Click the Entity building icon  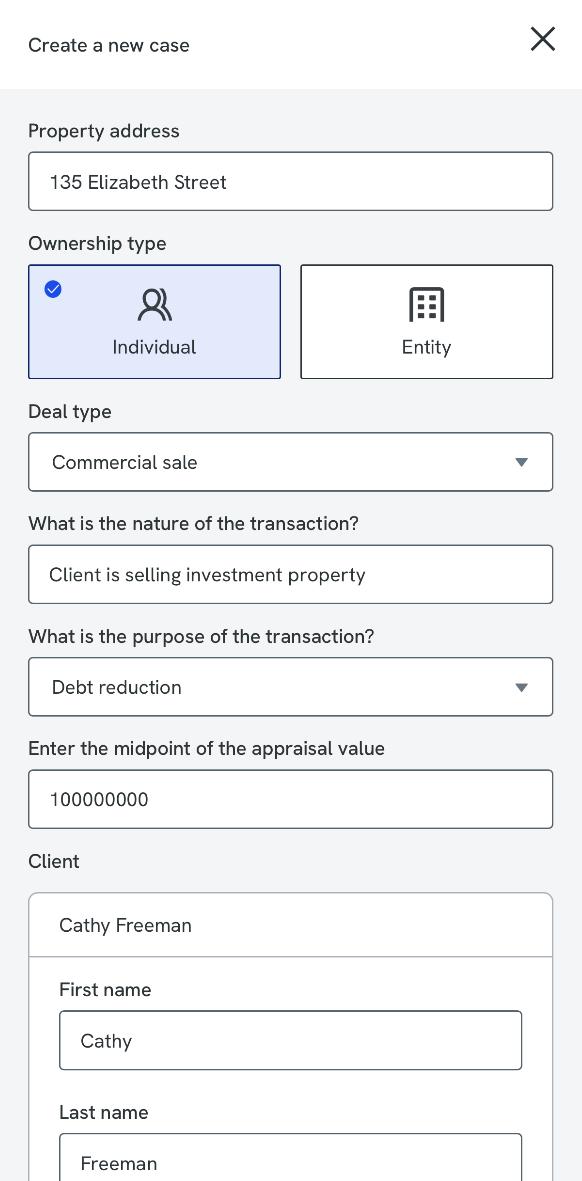pos(426,304)
